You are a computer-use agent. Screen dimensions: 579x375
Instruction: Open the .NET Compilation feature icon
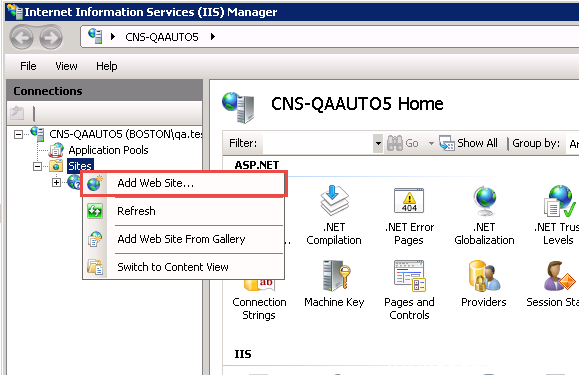click(x=334, y=201)
